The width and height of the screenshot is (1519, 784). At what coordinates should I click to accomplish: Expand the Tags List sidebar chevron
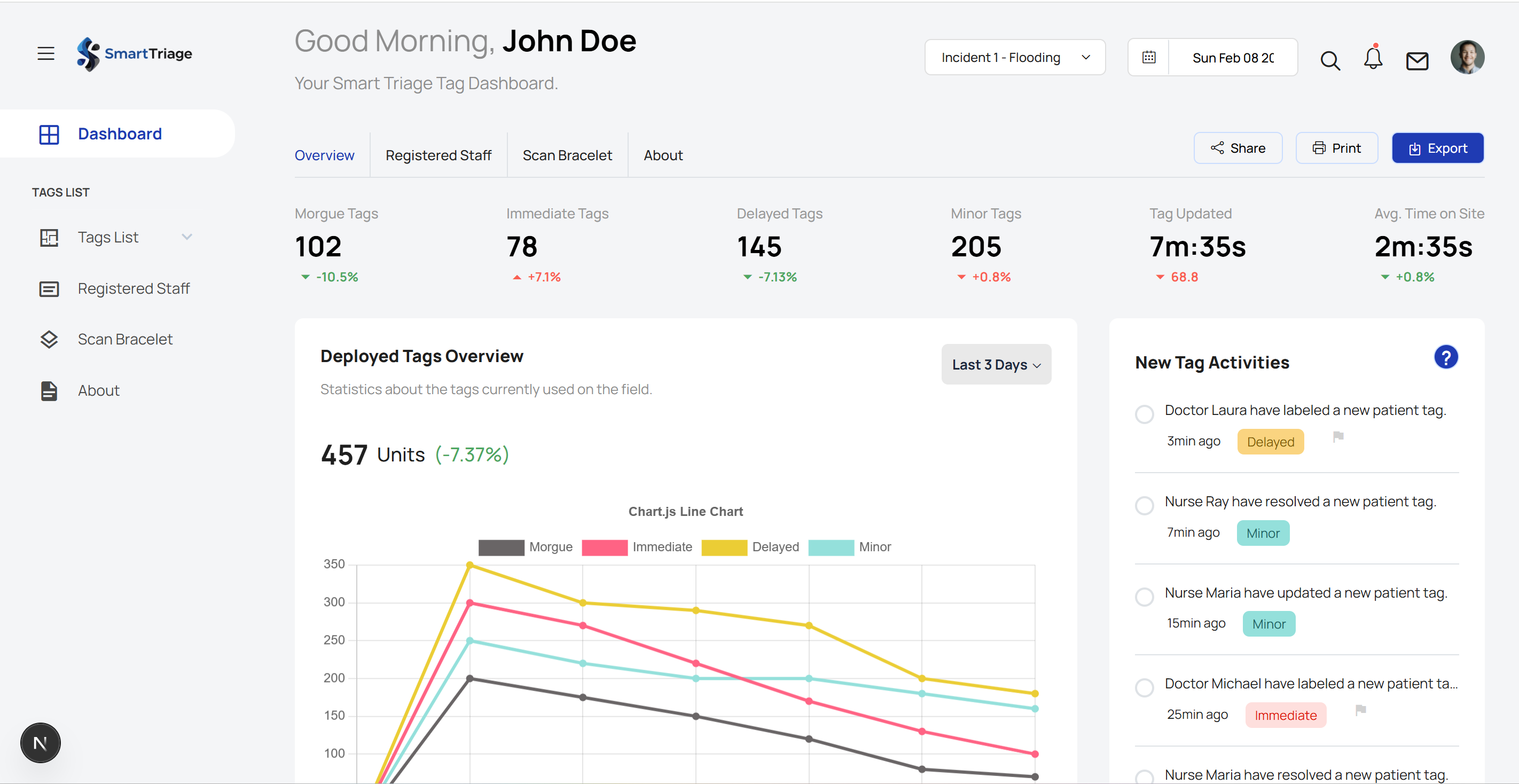pyautogui.click(x=187, y=237)
